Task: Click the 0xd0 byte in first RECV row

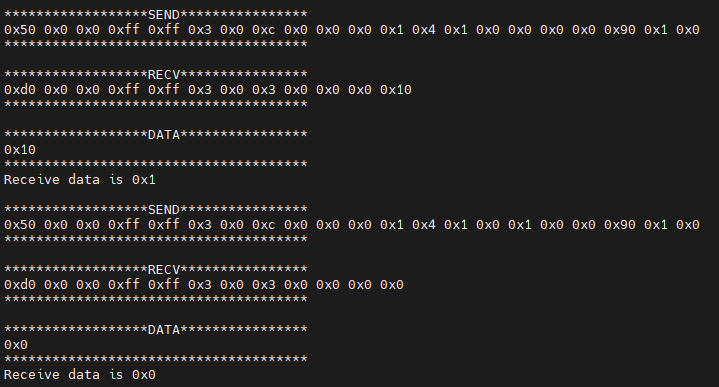Action: [20, 90]
